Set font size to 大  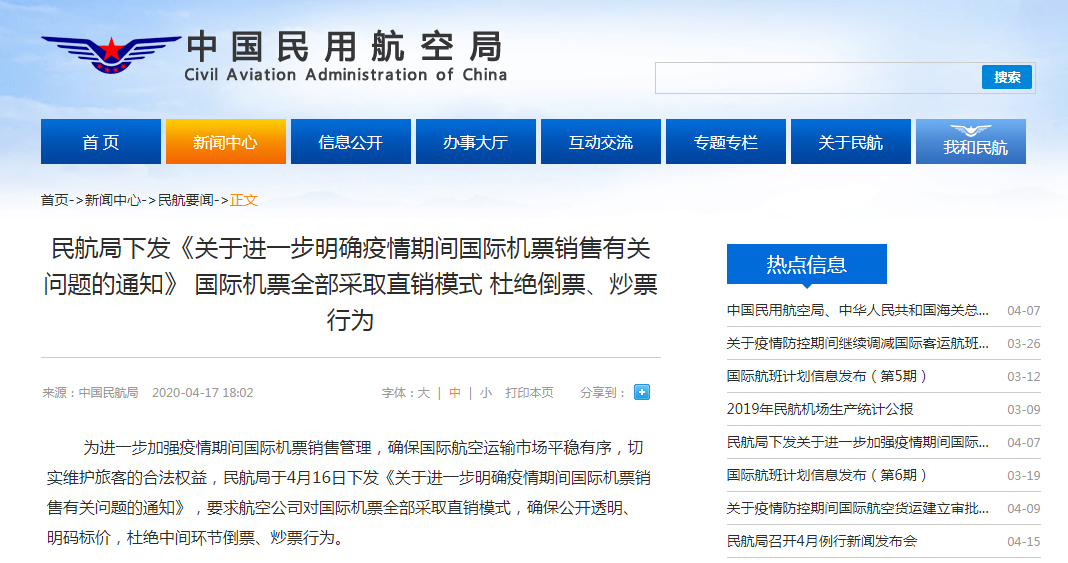click(x=424, y=393)
